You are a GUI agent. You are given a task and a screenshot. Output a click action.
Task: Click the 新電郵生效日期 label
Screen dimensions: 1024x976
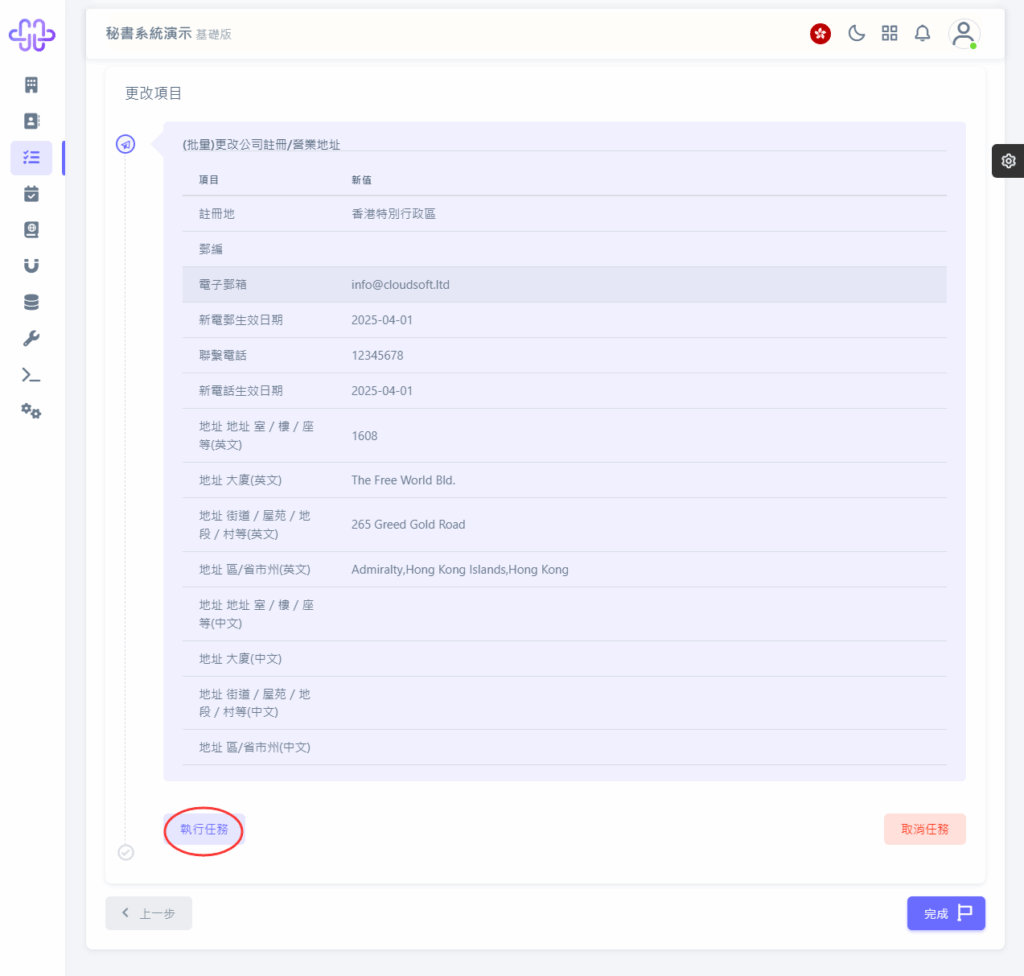pyautogui.click(x=240, y=320)
